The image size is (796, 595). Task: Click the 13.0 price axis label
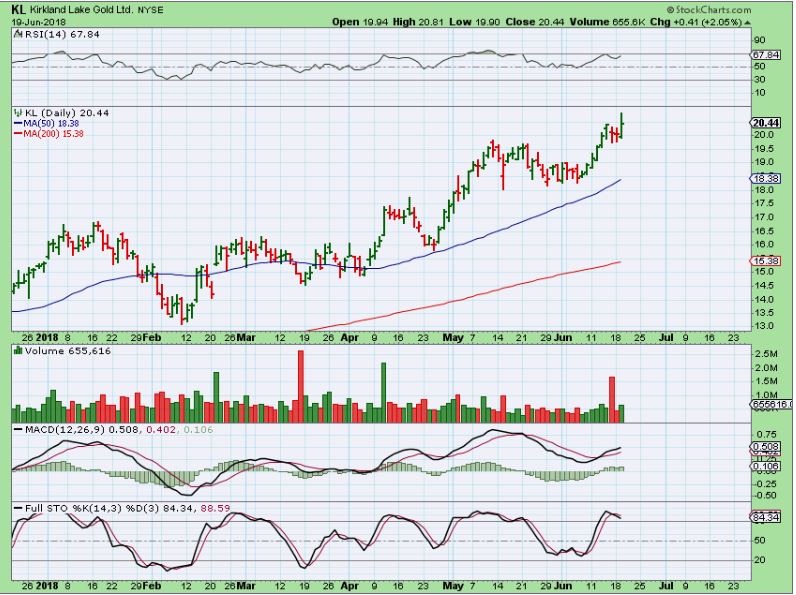point(764,326)
